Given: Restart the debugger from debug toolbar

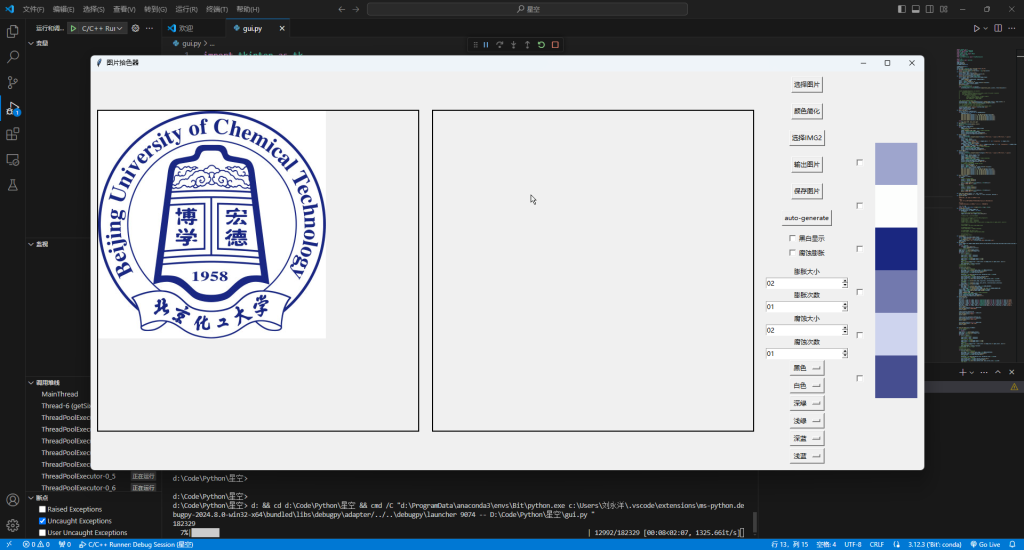Looking at the screenshot, I should pos(541,45).
